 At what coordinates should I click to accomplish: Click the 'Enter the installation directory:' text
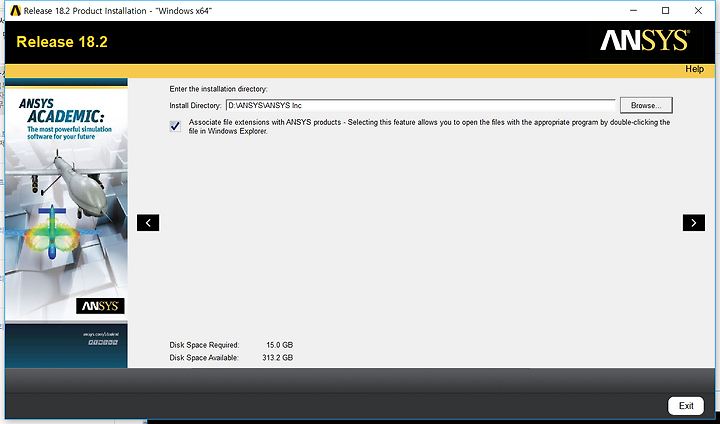coord(218,89)
